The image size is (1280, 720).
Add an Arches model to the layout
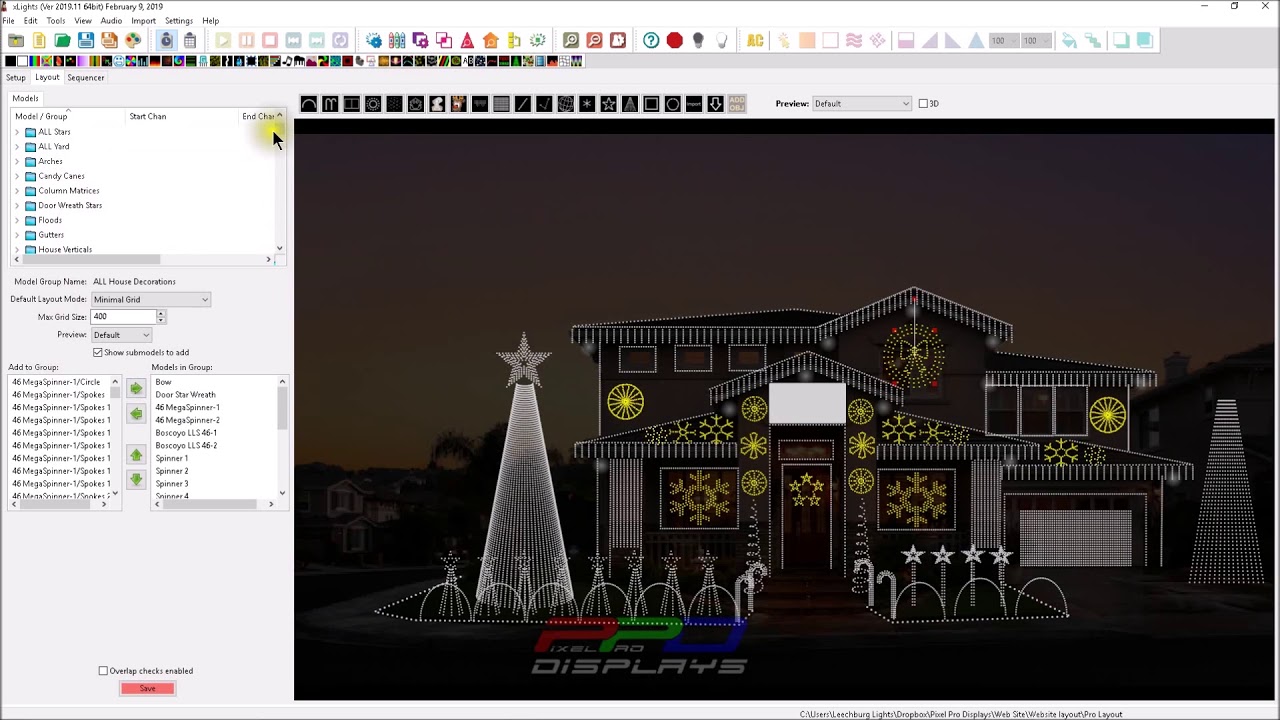pyautogui.click(x=309, y=104)
